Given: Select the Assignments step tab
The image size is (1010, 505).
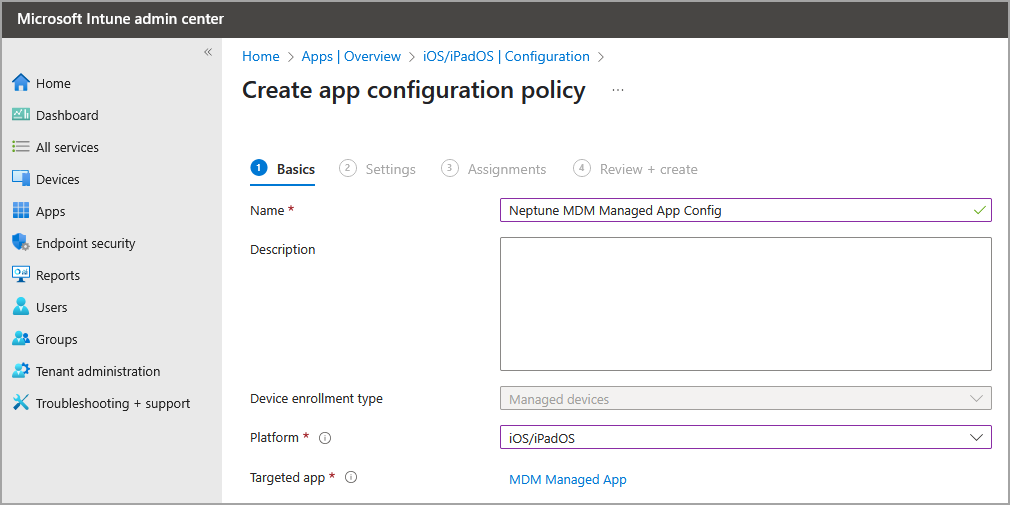Looking at the screenshot, I should pyautogui.click(x=494, y=169).
